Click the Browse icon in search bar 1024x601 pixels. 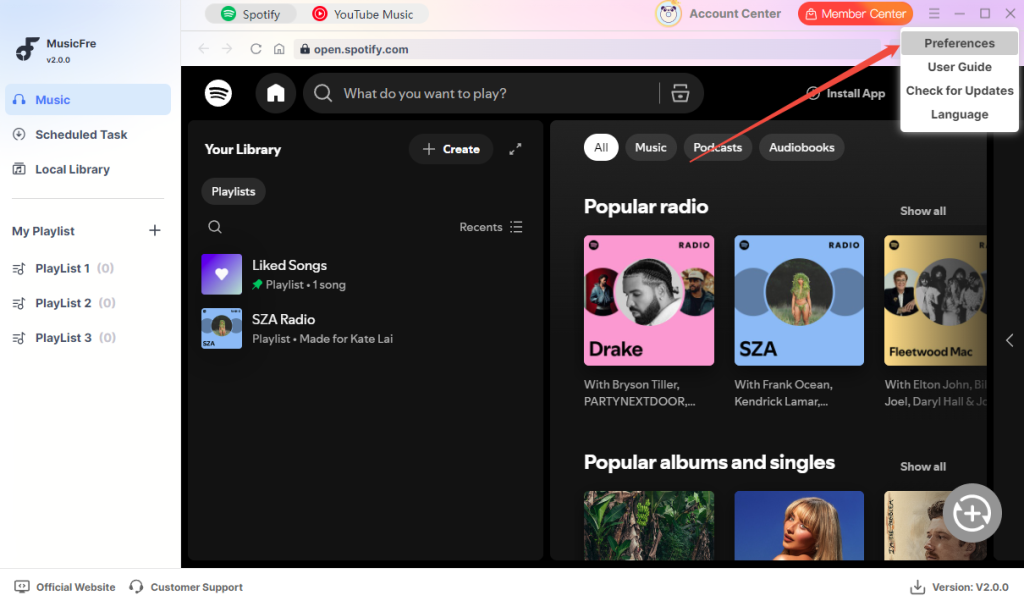[680, 93]
